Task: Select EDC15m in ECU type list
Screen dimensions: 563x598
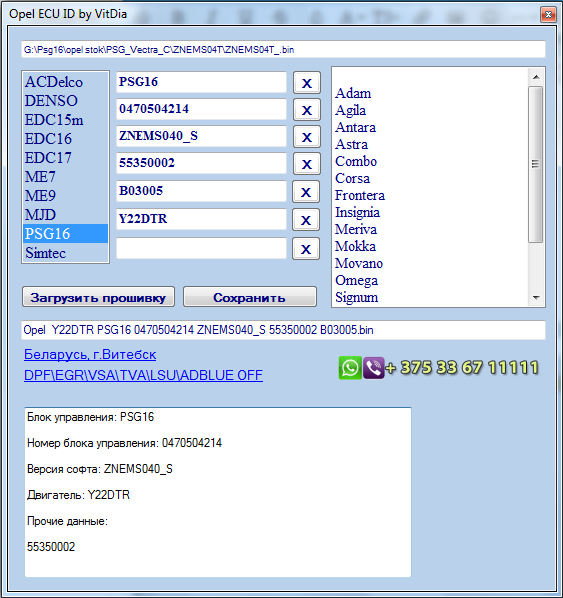Action: pyautogui.click(x=65, y=120)
